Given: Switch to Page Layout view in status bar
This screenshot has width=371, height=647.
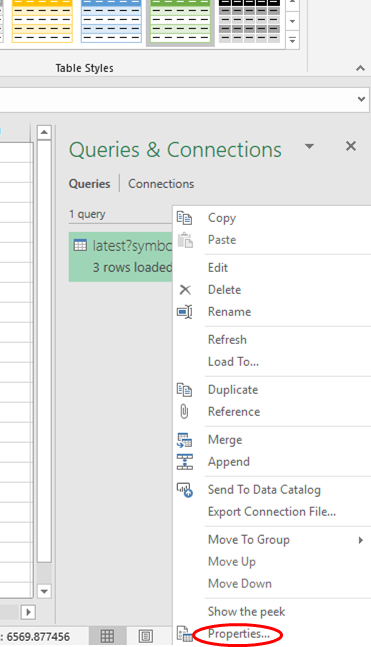Looking at the screenshot, I should tap(146, 636).
